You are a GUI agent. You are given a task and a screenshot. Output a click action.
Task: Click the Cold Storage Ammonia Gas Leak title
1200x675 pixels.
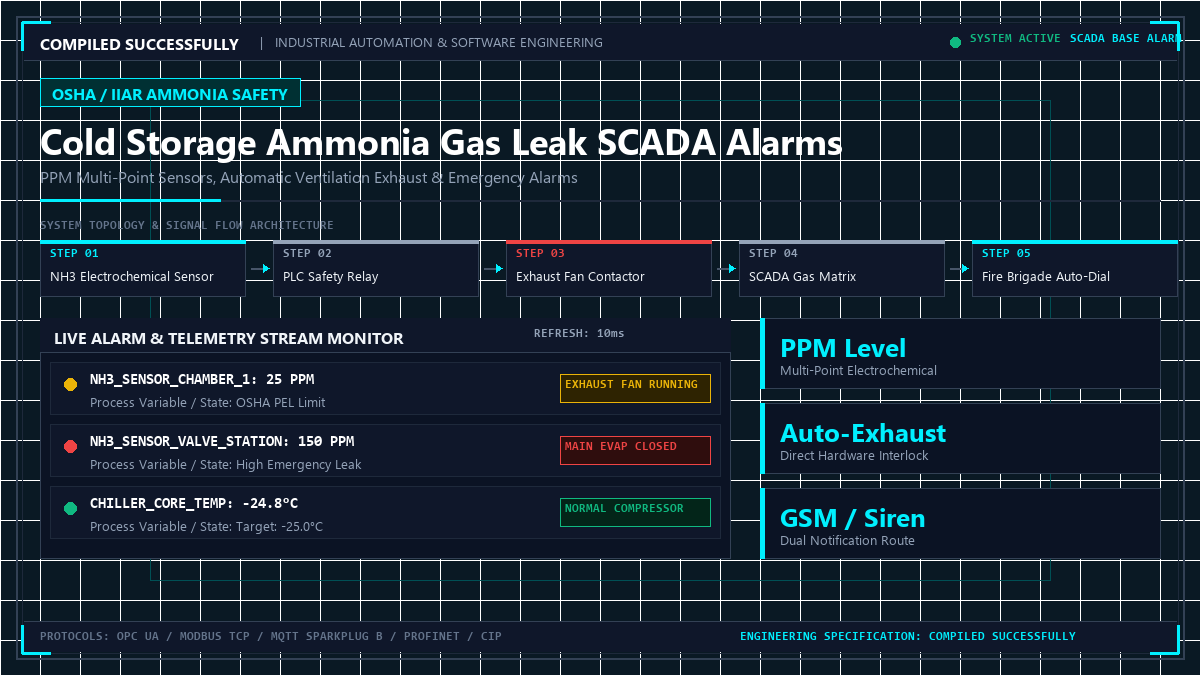[x=441, y=143]
